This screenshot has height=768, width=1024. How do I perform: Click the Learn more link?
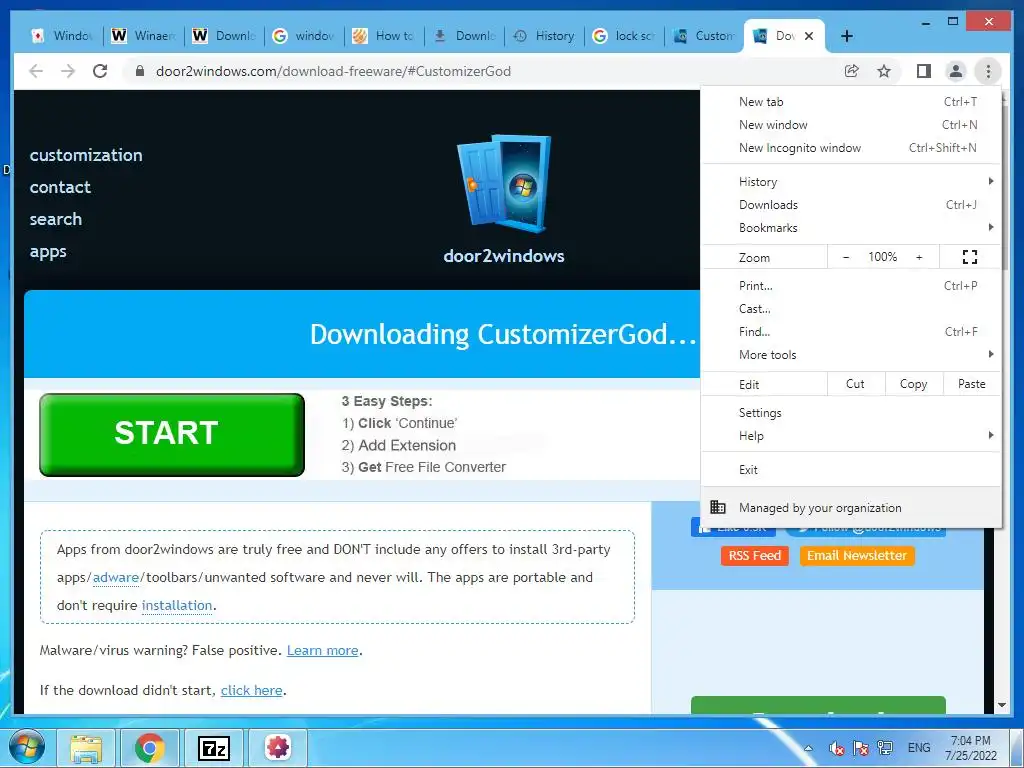pyautogui.click(x=323, y=650)
